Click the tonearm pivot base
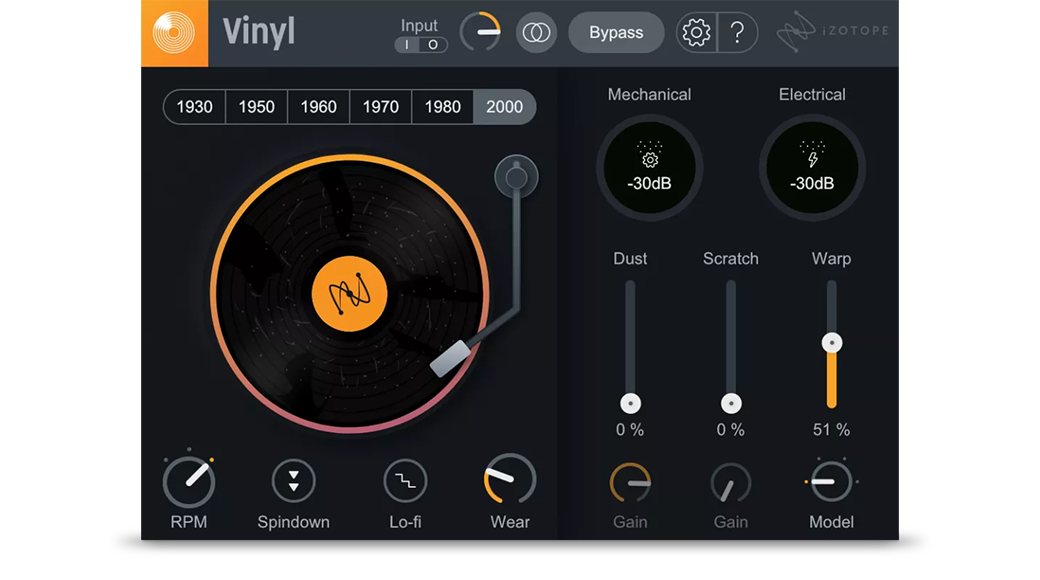Image resolution: width=1040 pixels, height=580 pixels. point(516,177)
